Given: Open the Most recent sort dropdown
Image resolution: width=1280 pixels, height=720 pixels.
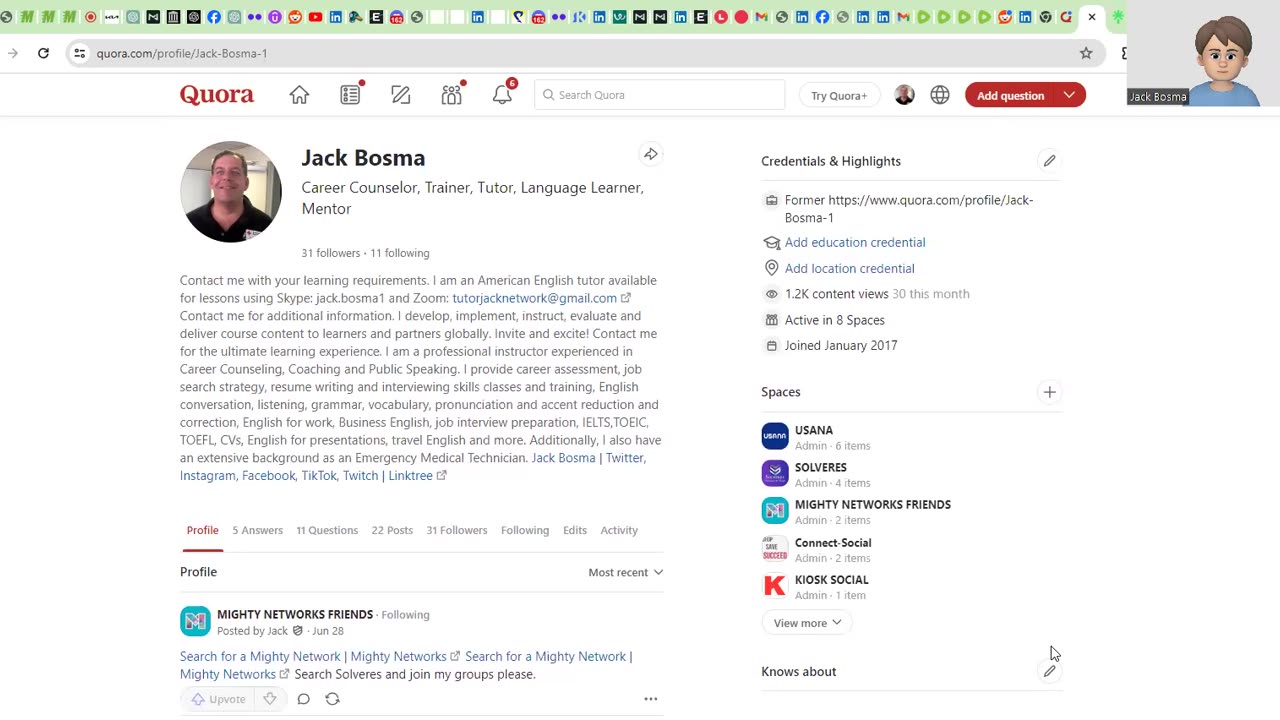Looking at the screenshot, I should pyautogui.click(x=626, y=572).
